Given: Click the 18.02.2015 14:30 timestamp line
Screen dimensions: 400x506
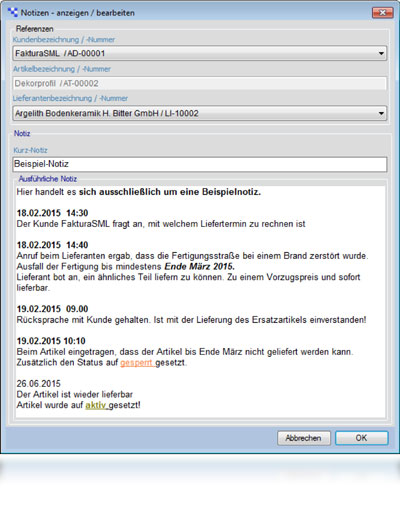Looking at the screenshot, I should (x=52, y=213).
